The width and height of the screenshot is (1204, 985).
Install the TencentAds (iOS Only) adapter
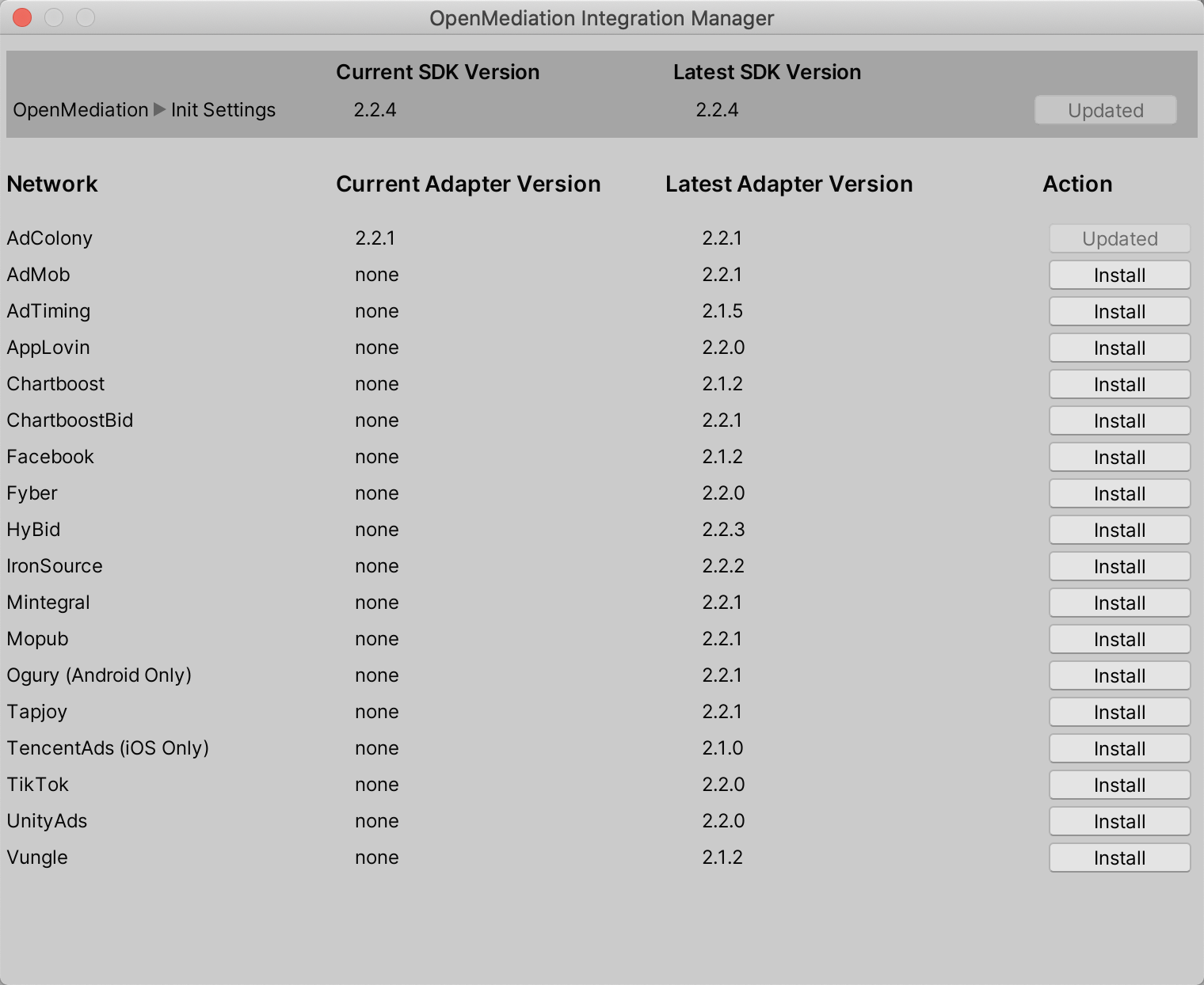pyautogui.click(x=1119, y=748)
